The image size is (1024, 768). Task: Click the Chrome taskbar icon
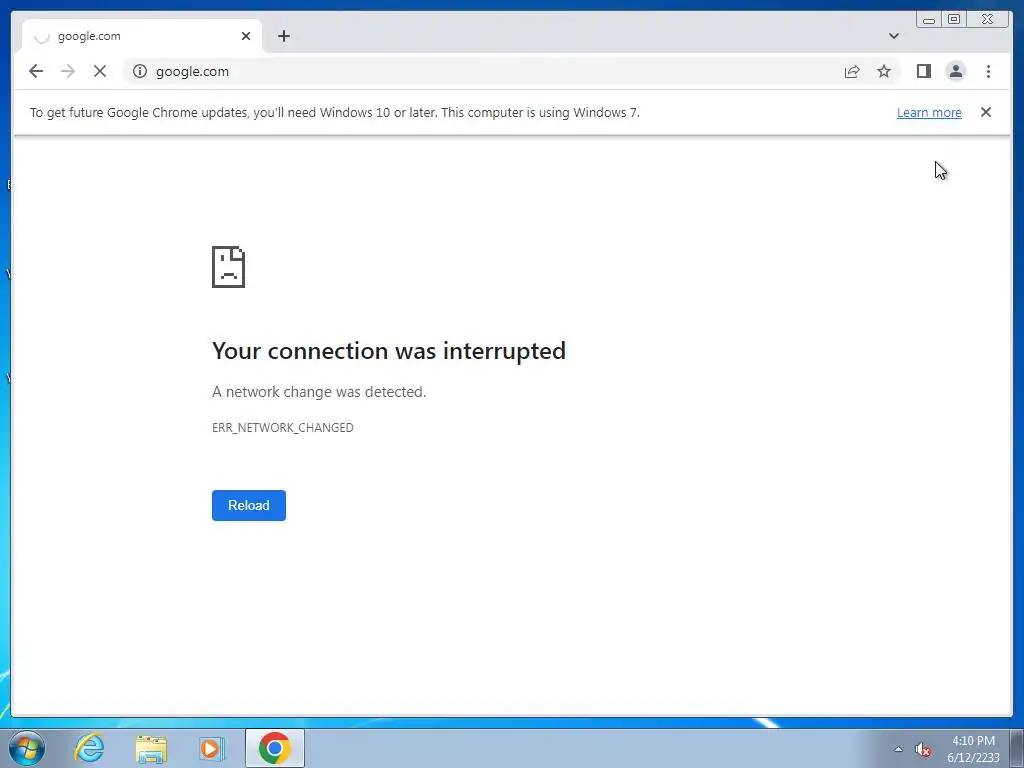pyautogui.click(x=275, y=748)
